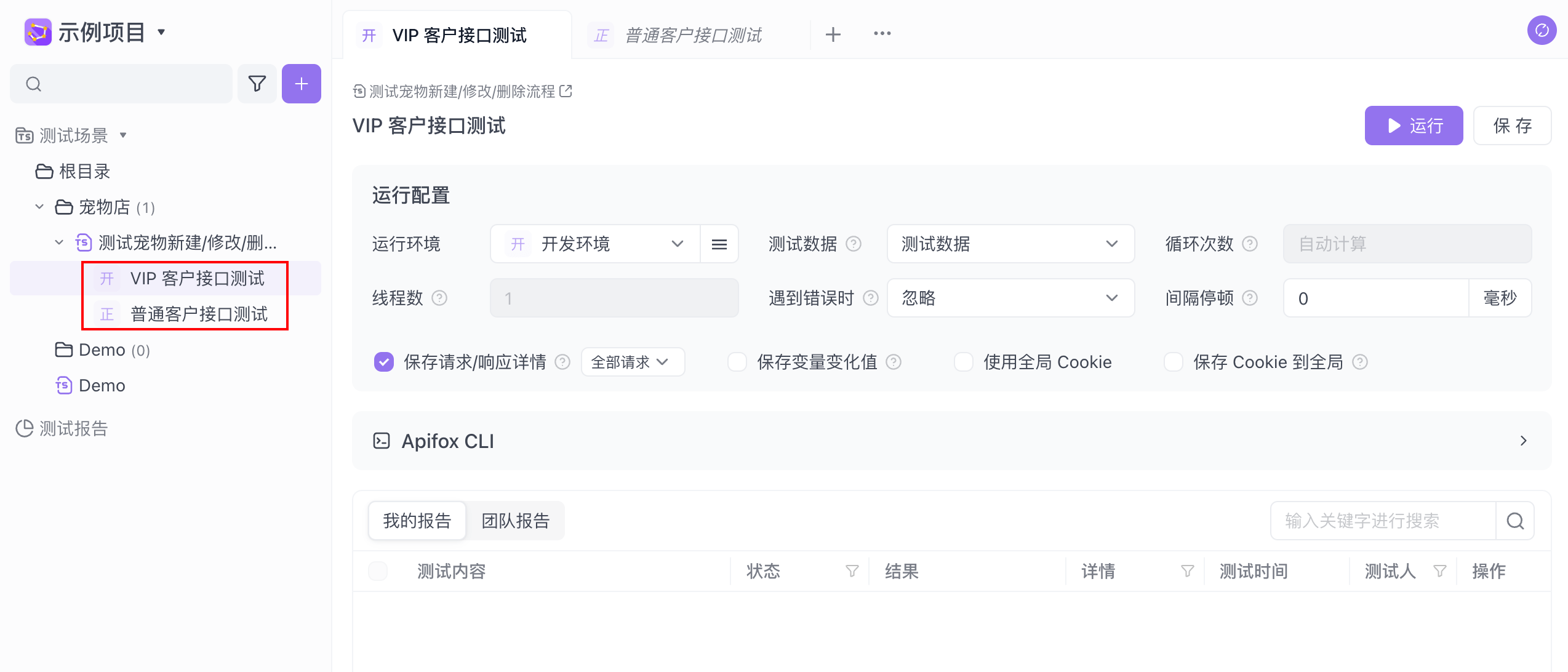This screenshot has width=1568, height=672.
Task: Enable 使用全局 Cookie checkbox
Action: 963,362
